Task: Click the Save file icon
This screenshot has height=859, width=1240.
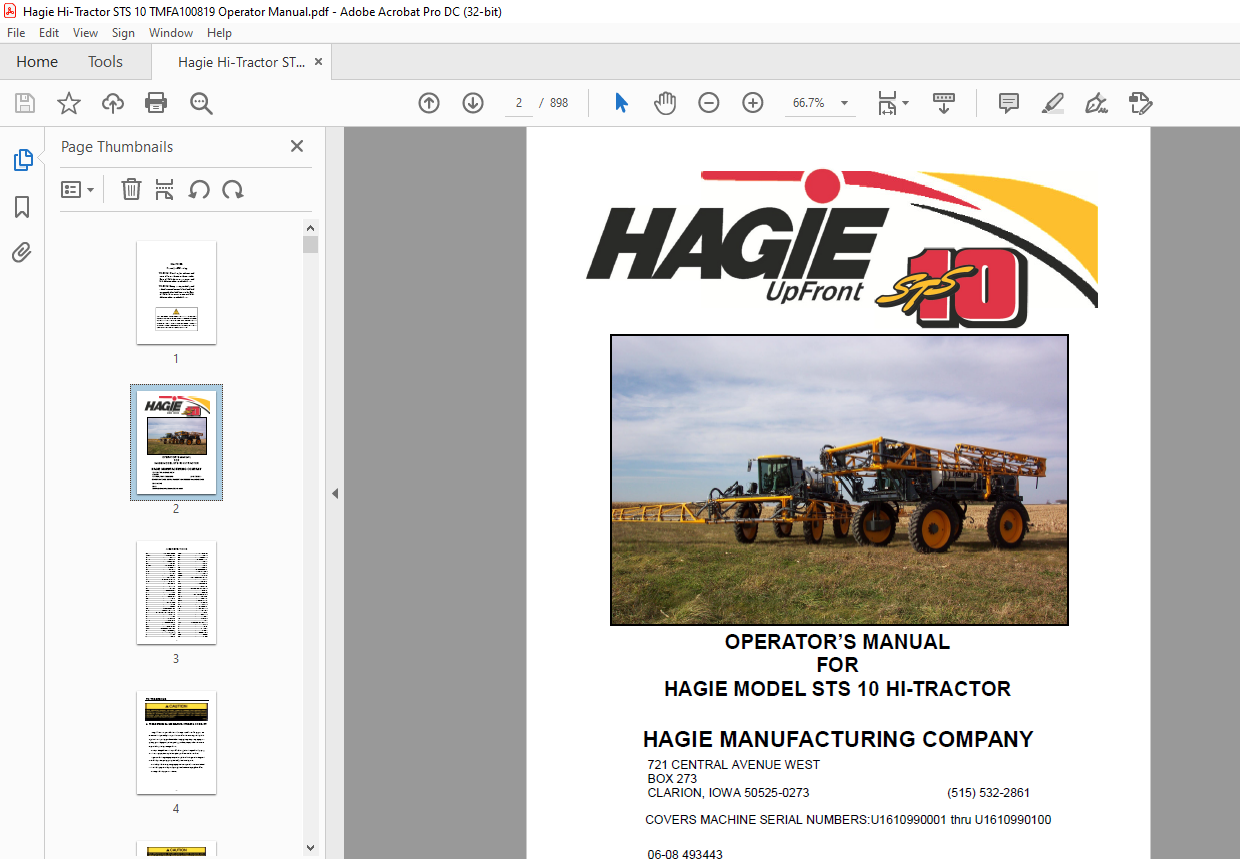Action: 25,103
